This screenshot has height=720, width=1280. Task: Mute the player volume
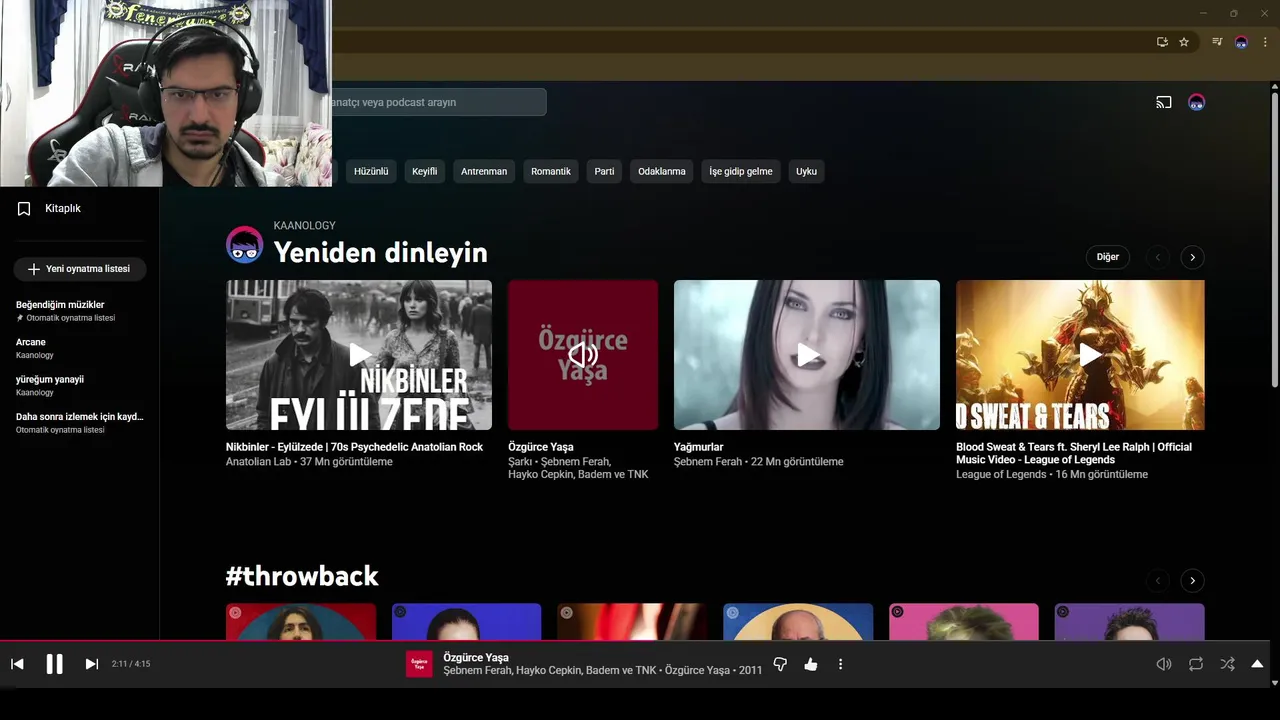point(1164,664)
